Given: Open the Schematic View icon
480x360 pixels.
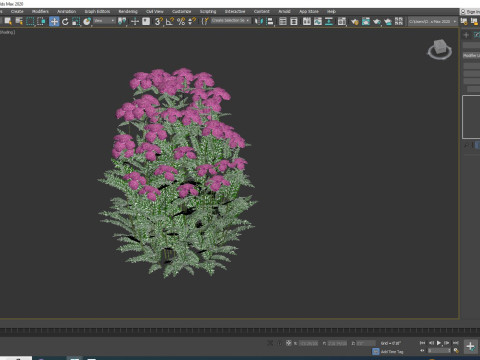Looking at the screenshot, I should tap(329, 21).
